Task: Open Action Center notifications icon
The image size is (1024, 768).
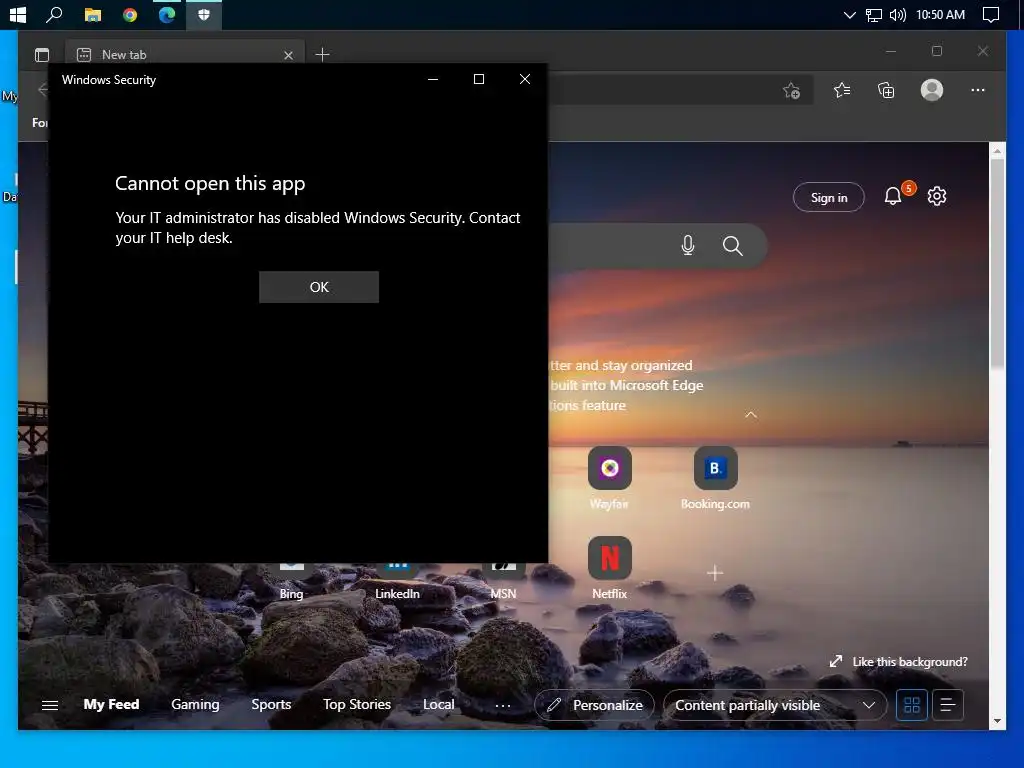Action: point(991,14)
